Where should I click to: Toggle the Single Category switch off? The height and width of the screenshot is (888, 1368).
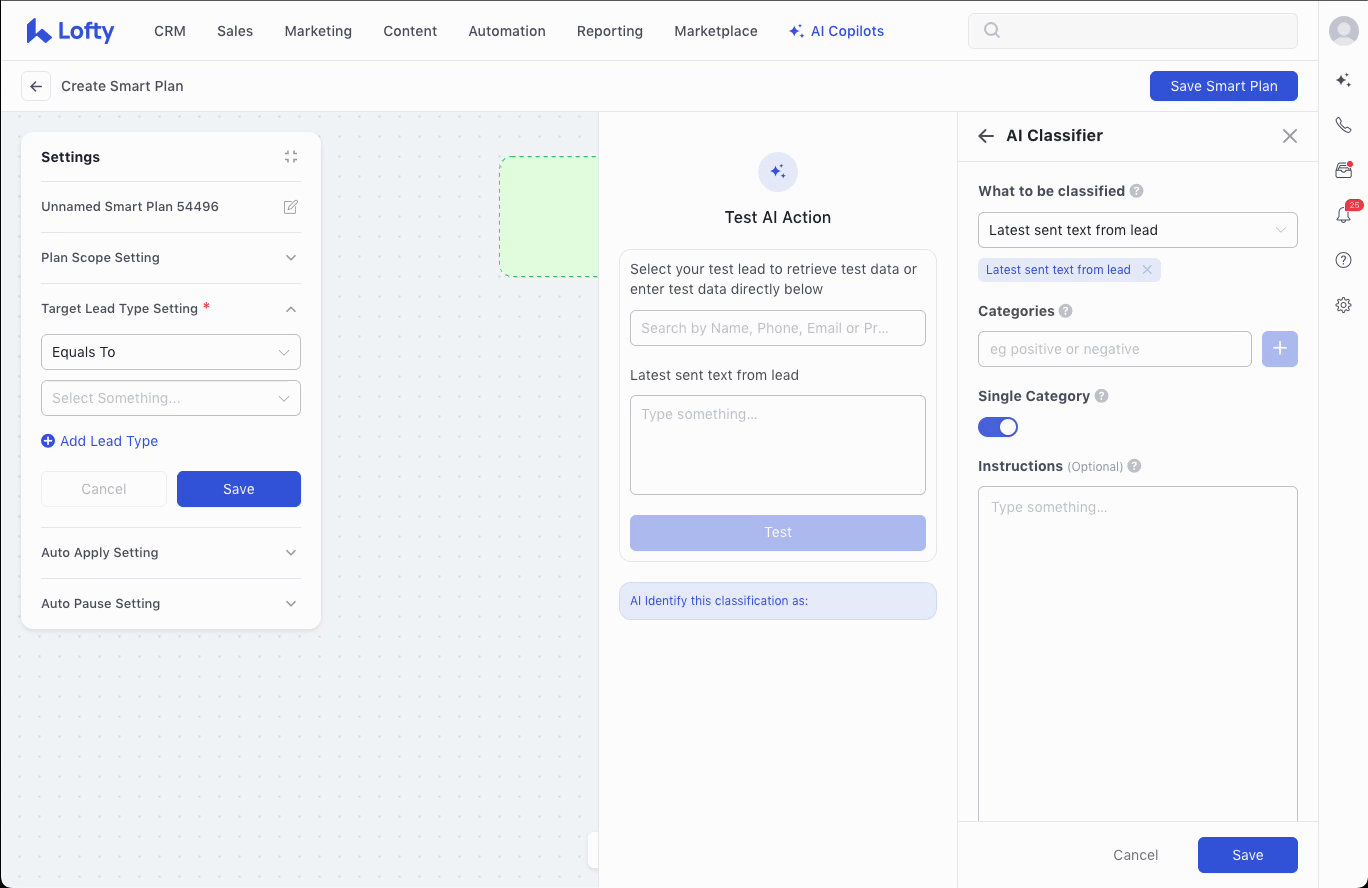(997, 427)
